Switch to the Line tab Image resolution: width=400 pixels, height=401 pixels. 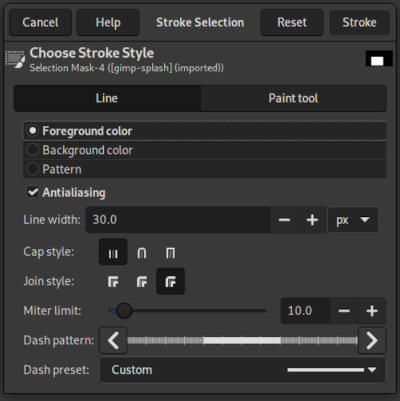coord(107,98)
